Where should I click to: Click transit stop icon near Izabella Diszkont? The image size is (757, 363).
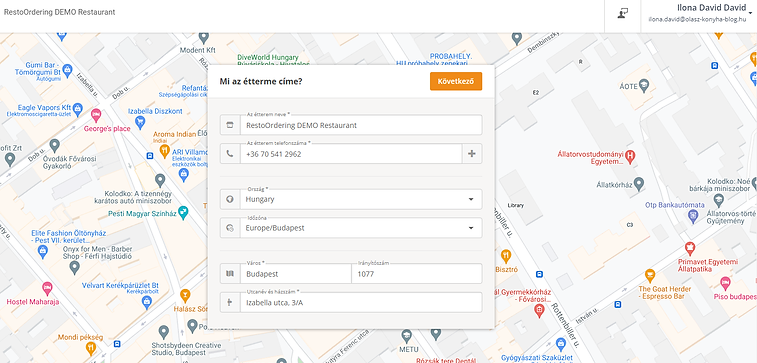pos(150,156)
